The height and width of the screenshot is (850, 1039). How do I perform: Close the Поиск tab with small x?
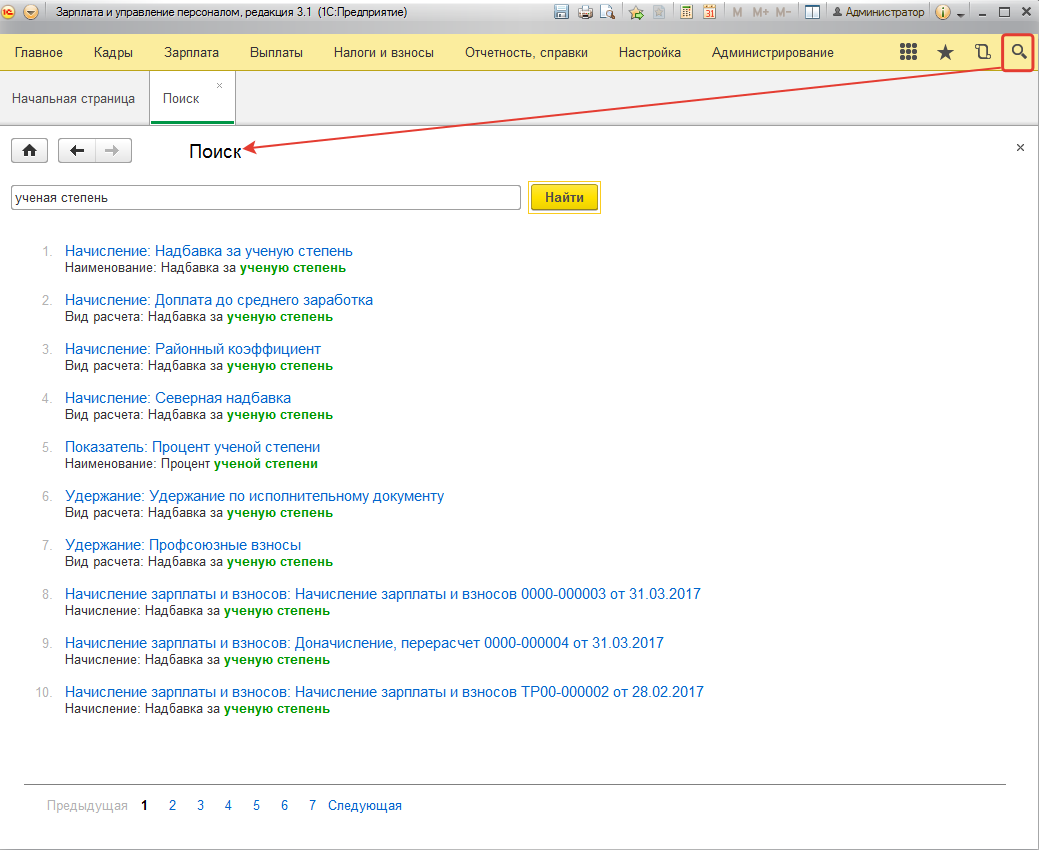point(219,85)
